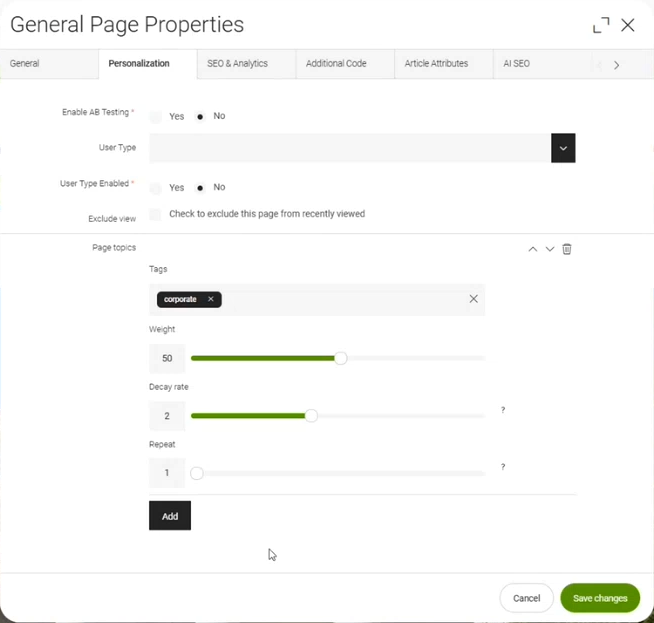Switch to SEO & Analytics tab
This screenshot has height=623, width=654.
(237, 64)
